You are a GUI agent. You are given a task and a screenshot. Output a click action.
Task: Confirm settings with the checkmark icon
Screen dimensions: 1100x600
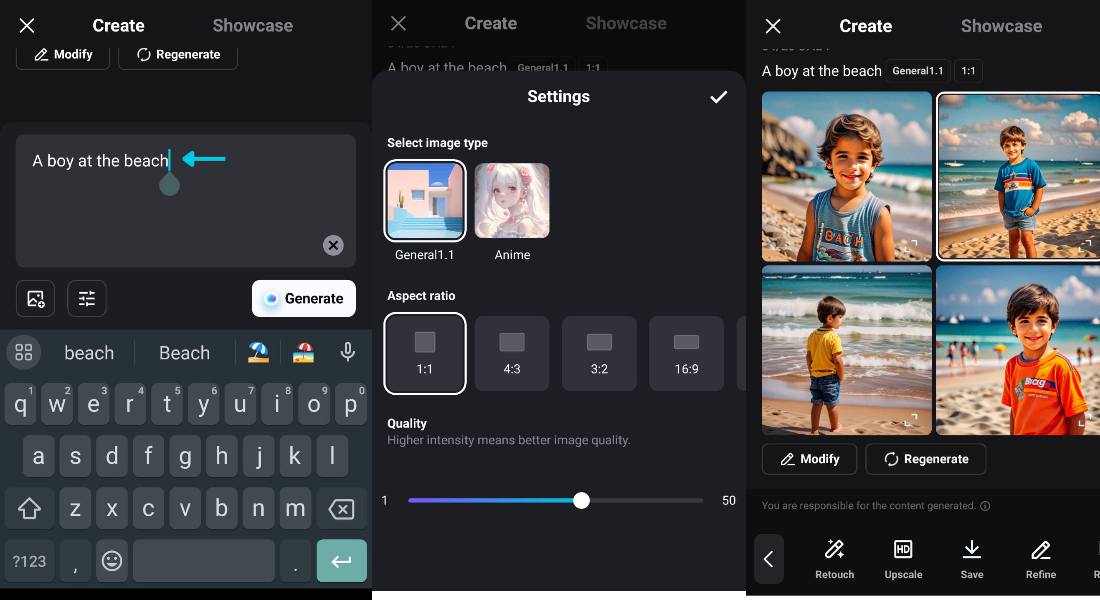click(x=718, y=97)
